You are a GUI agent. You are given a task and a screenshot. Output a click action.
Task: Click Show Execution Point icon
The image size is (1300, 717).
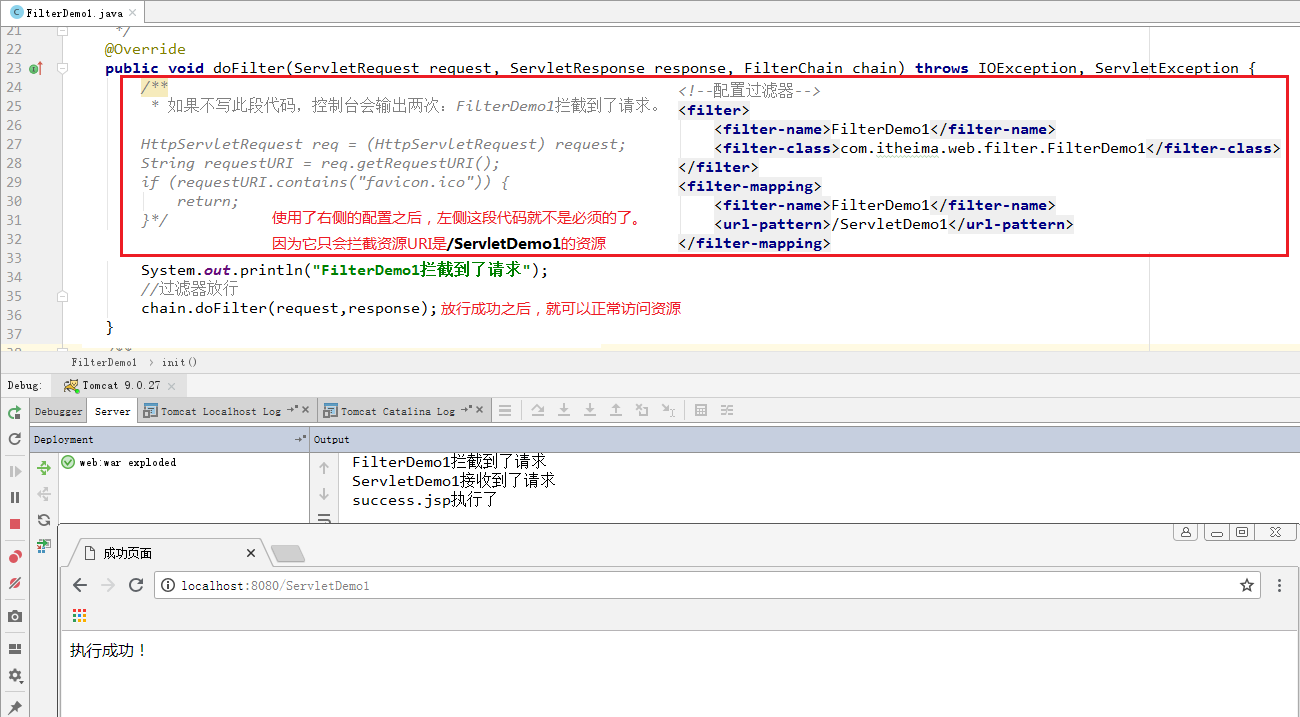point(505,410)
